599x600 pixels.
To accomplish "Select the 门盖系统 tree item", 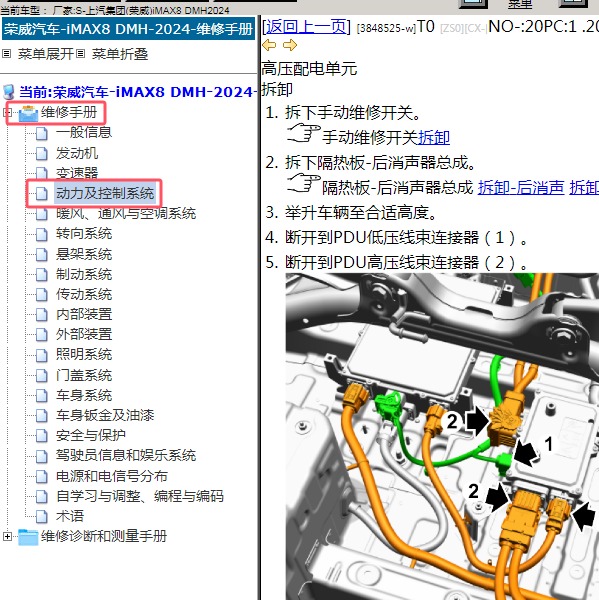I will [x=84, y=375].
